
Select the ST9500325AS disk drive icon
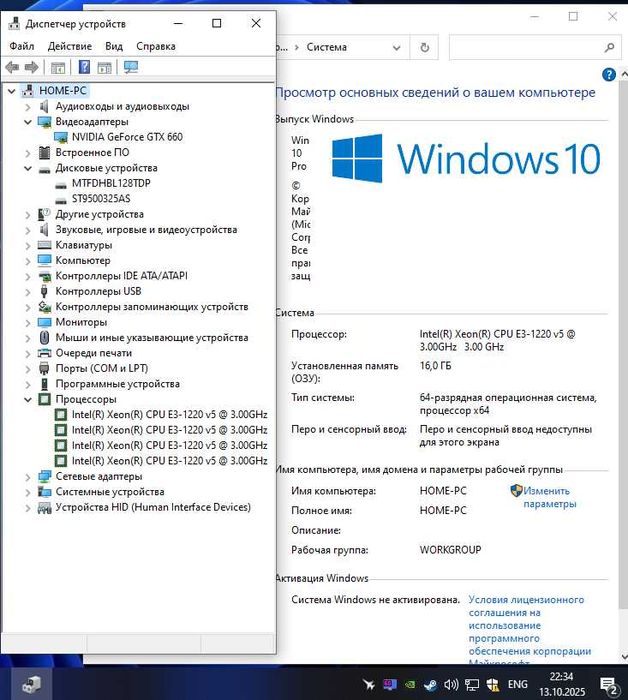click(x=61, y=199)
